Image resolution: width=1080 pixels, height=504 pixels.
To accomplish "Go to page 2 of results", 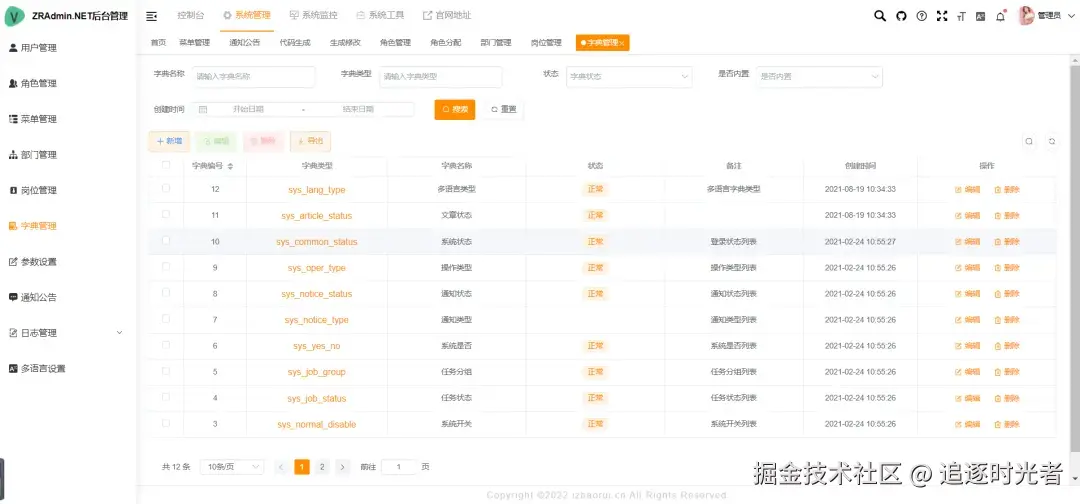I will pyautogui.click(x=322, y=467).
